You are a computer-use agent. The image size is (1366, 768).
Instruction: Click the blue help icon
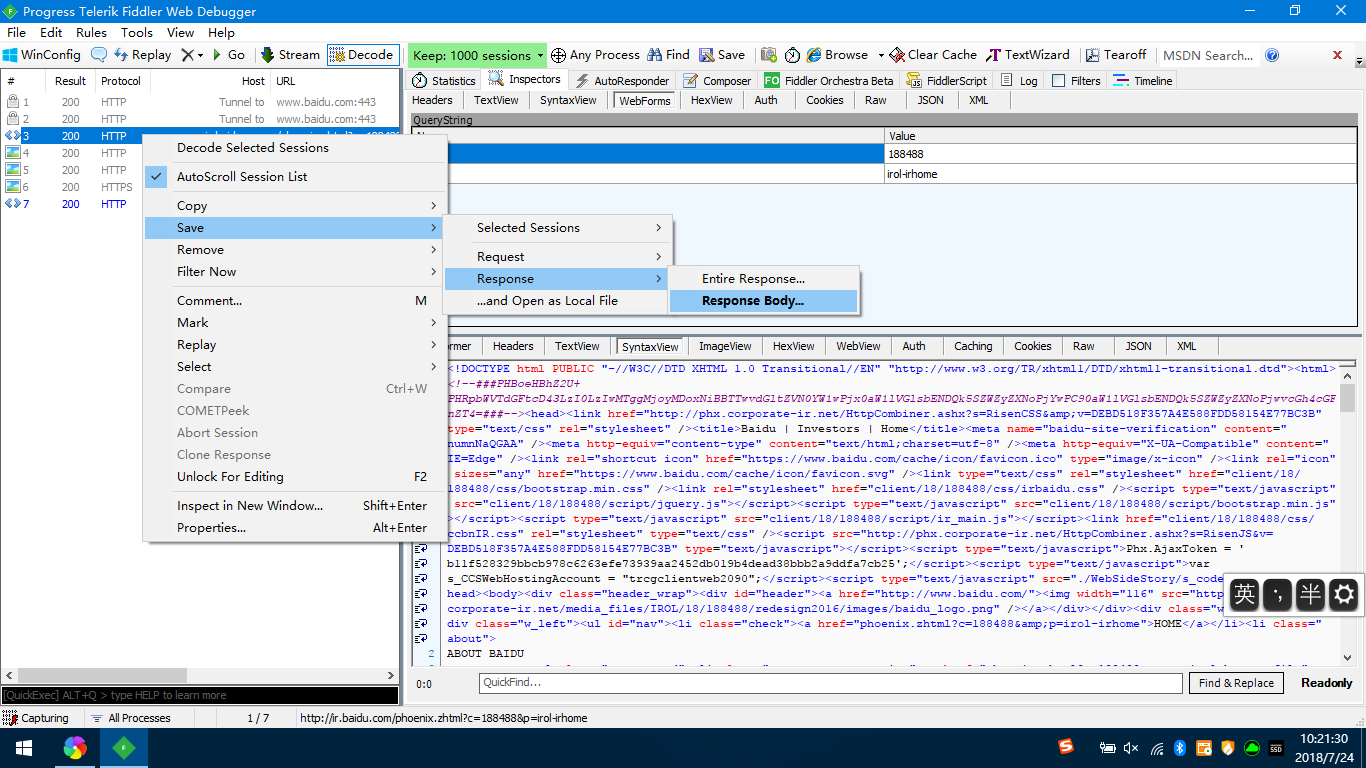click(x=1272, y=55)
